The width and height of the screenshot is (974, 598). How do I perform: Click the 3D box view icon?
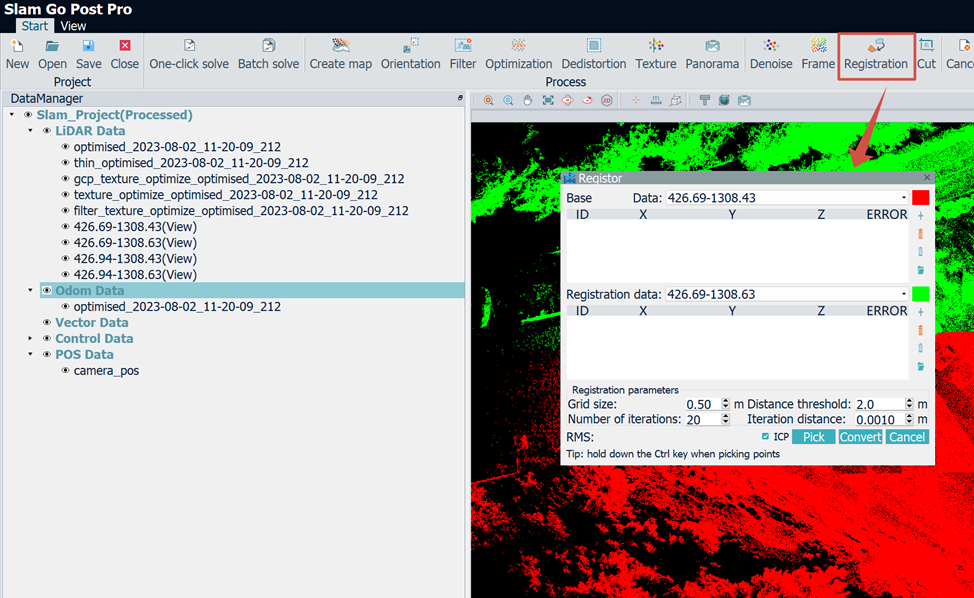click(x=676, y=101)
